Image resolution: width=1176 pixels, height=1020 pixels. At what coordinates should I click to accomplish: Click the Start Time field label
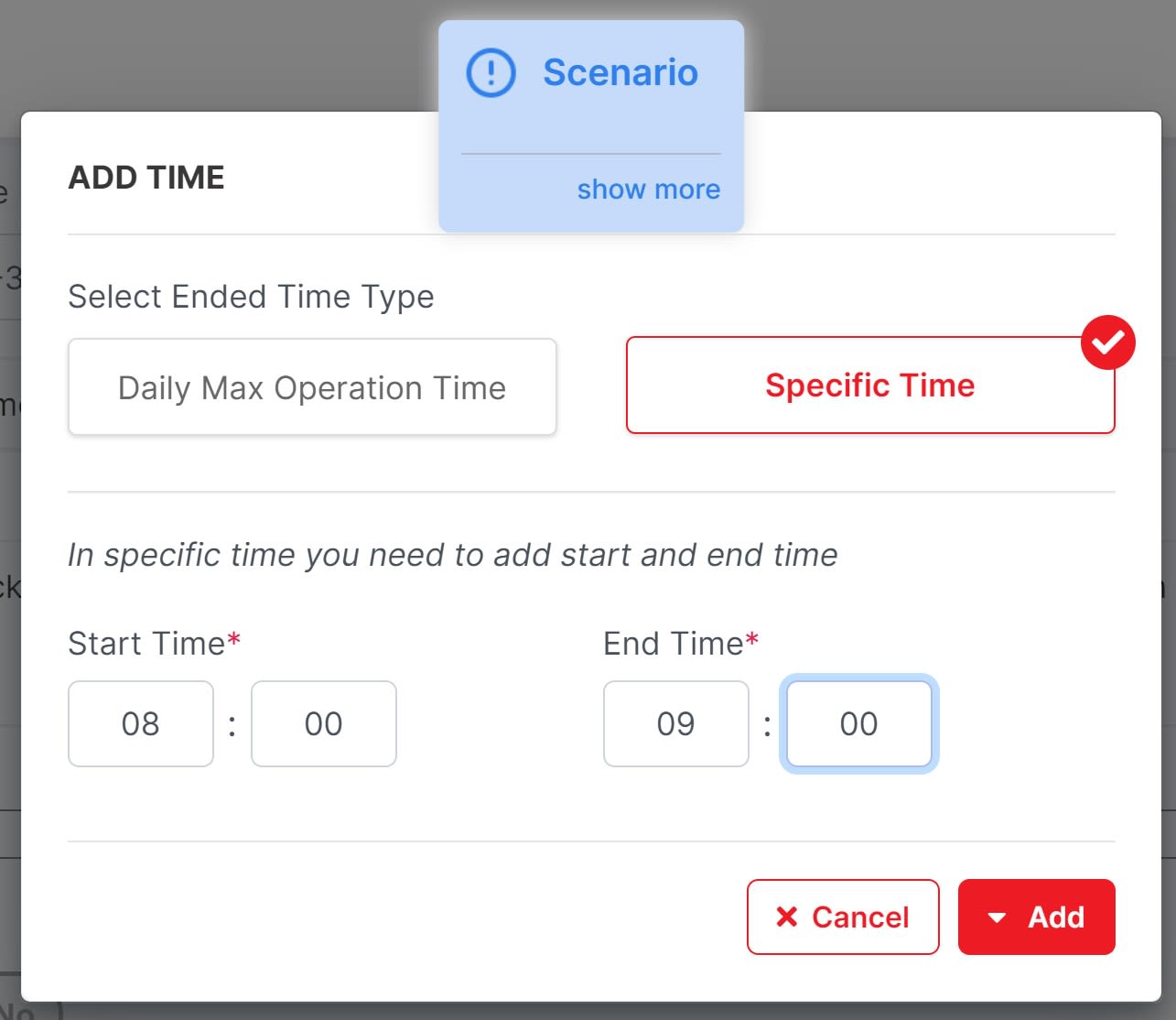pos(146,644)
